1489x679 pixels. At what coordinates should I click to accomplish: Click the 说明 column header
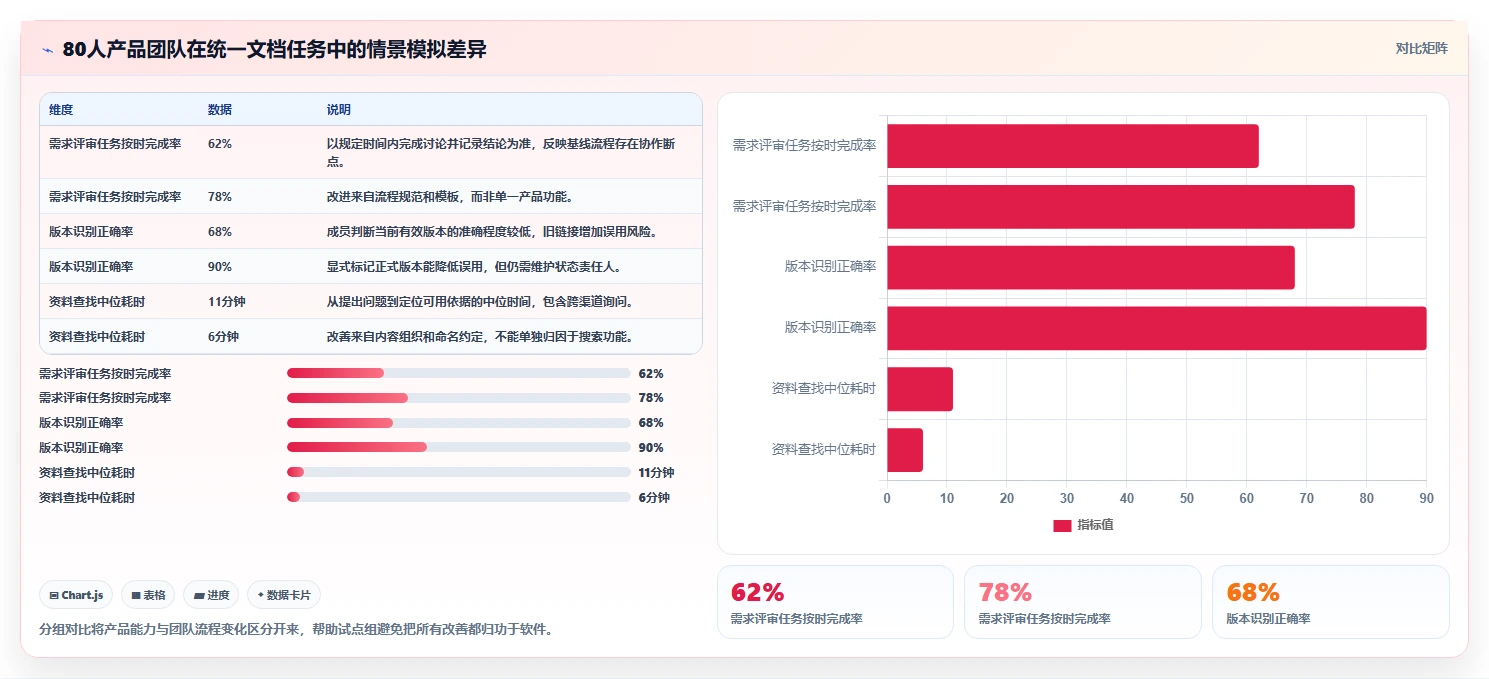[x=339, y=109]
